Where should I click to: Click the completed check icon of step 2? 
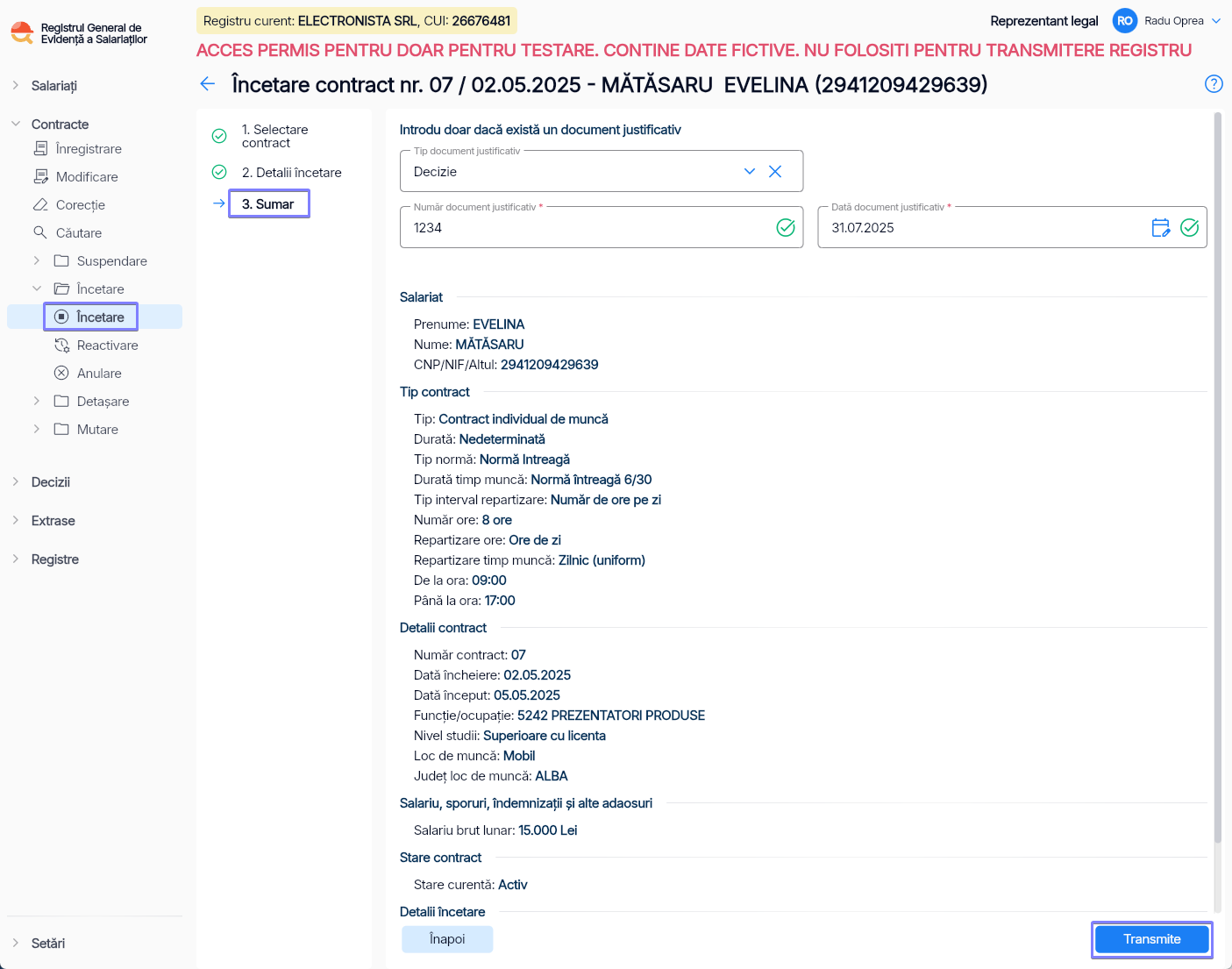click(x=219, y=172)
